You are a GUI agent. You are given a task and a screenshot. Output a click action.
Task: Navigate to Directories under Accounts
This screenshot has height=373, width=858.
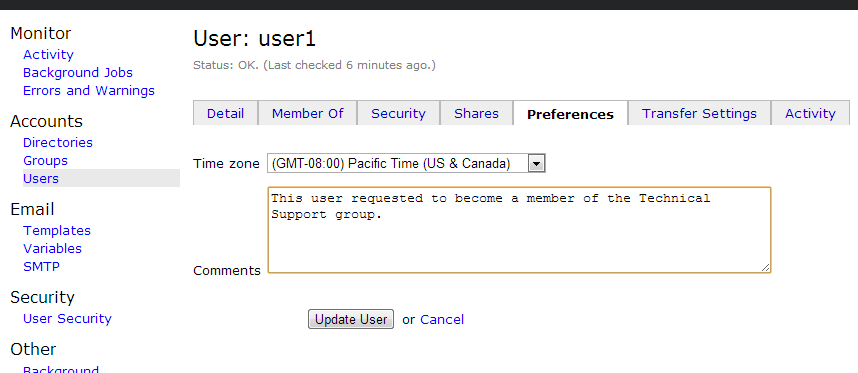tap(58, 143)
